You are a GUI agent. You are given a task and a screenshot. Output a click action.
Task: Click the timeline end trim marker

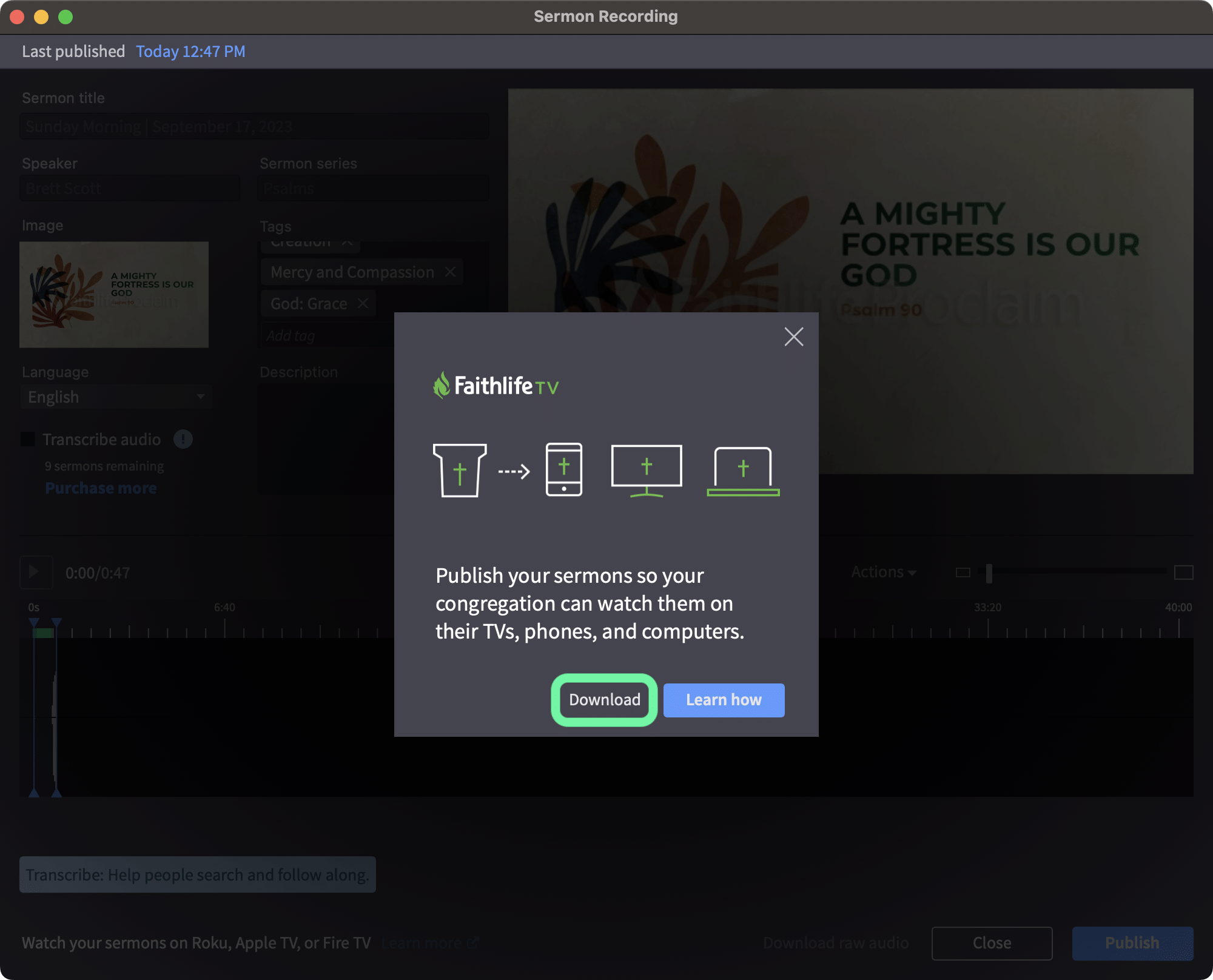(x=56, y=623)
